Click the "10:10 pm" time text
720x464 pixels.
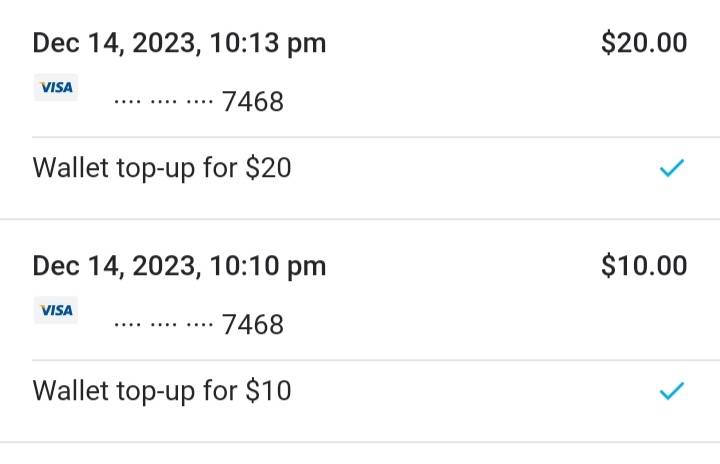click(269, 266)
